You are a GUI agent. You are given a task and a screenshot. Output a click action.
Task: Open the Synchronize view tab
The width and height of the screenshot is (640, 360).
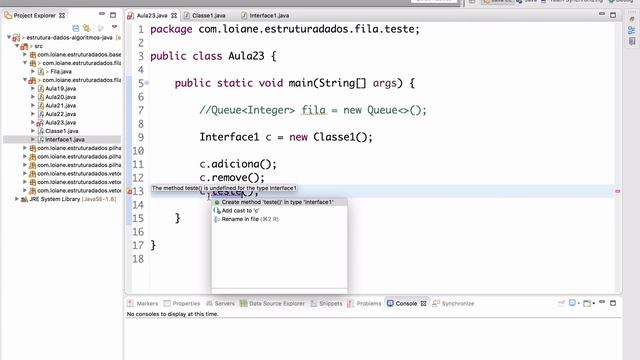click(x=453, y=304)
